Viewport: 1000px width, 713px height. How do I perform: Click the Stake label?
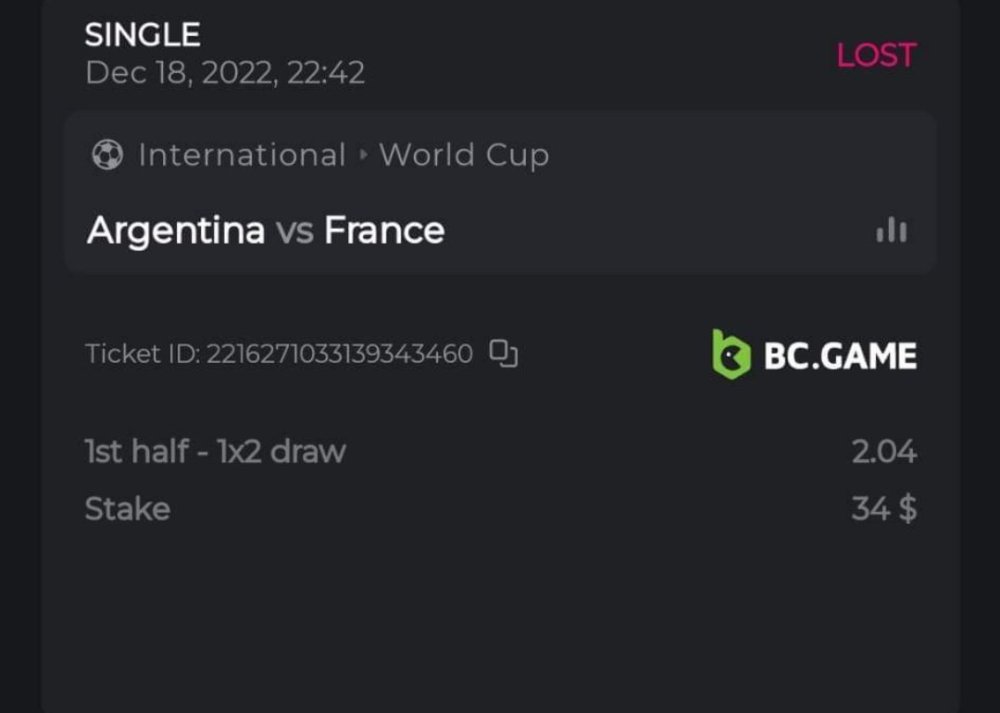(x=127, y=509)
